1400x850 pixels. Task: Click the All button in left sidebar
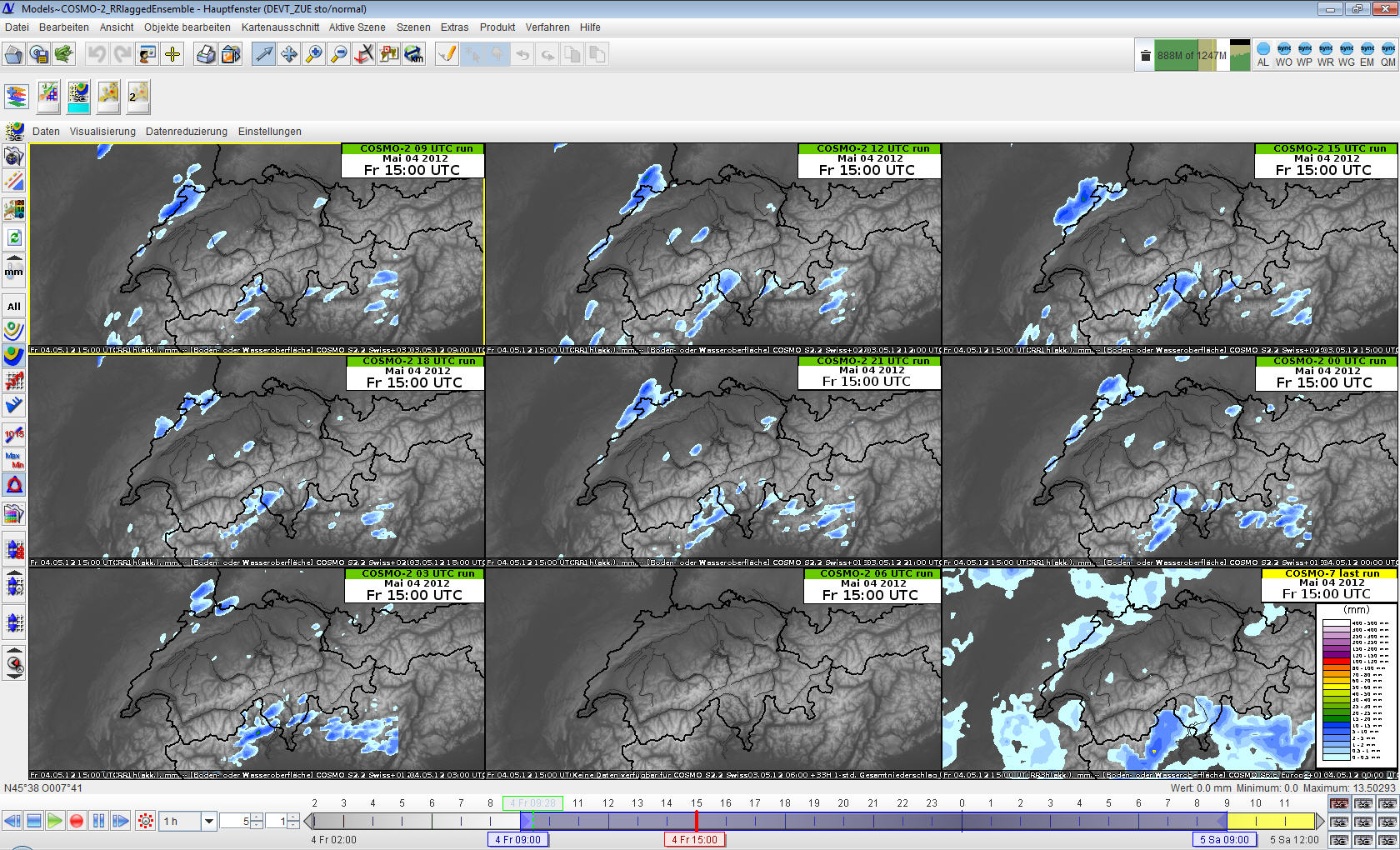coord(14,306)
